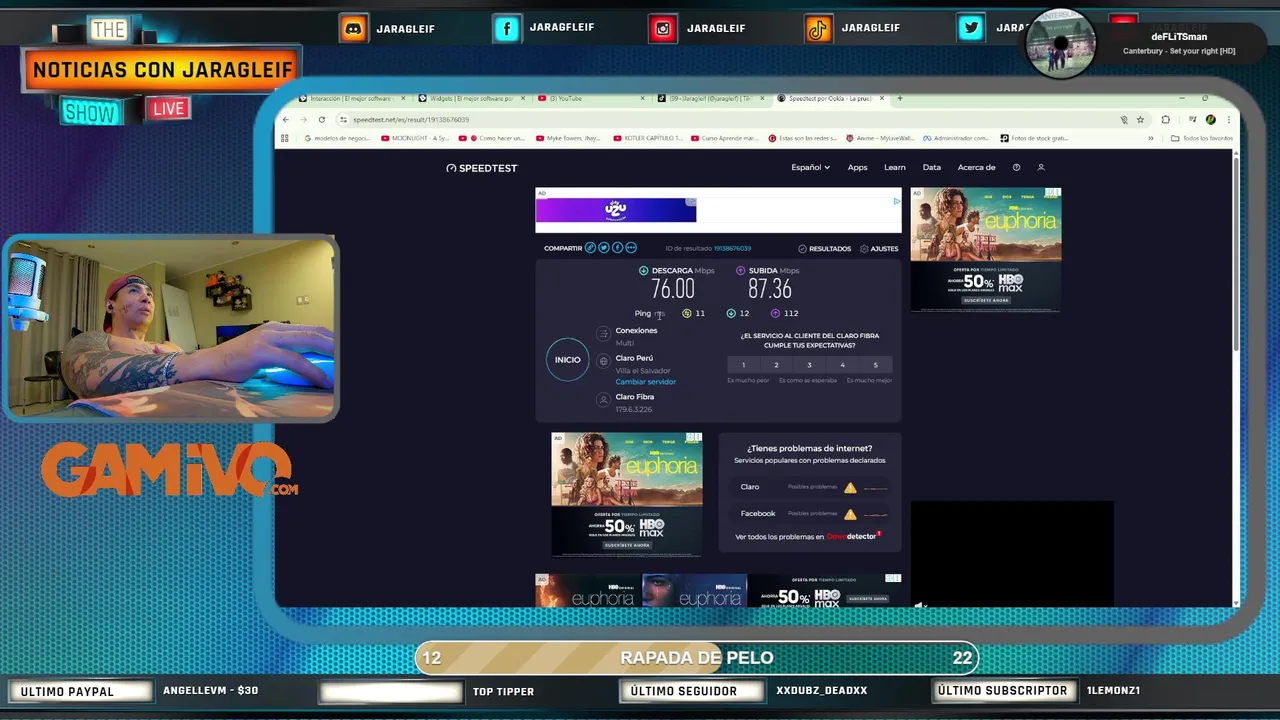Open the Anime - MyLiveWall bookmark
The height and width of the screenshot is (720, 1280).
tap(879, 138)
